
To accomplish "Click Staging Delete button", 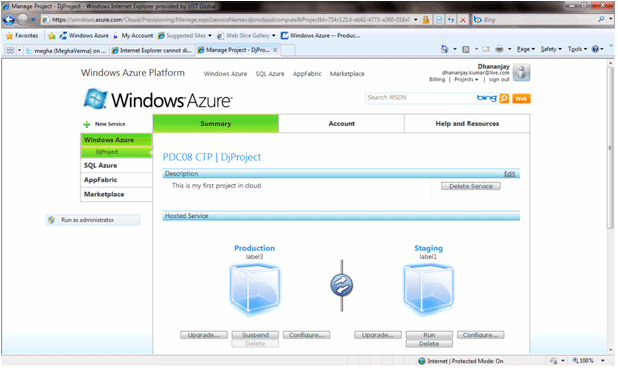I will click(x=429, y=344).
